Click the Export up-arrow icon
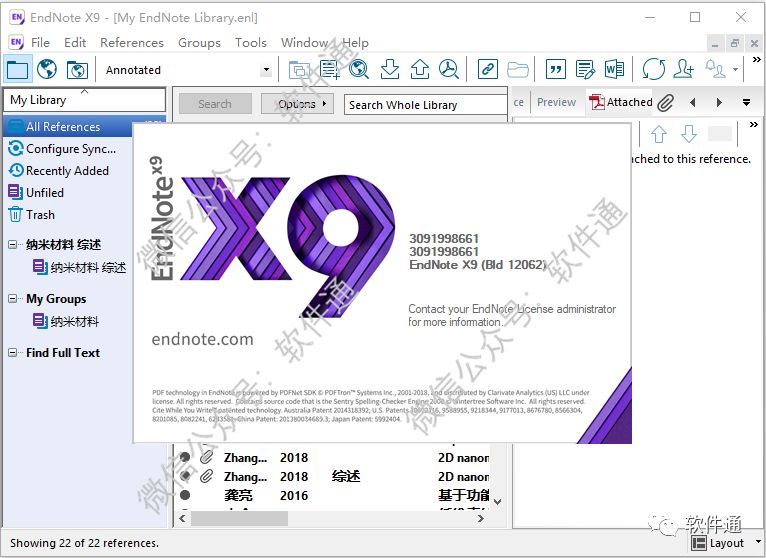 (420, 69)
